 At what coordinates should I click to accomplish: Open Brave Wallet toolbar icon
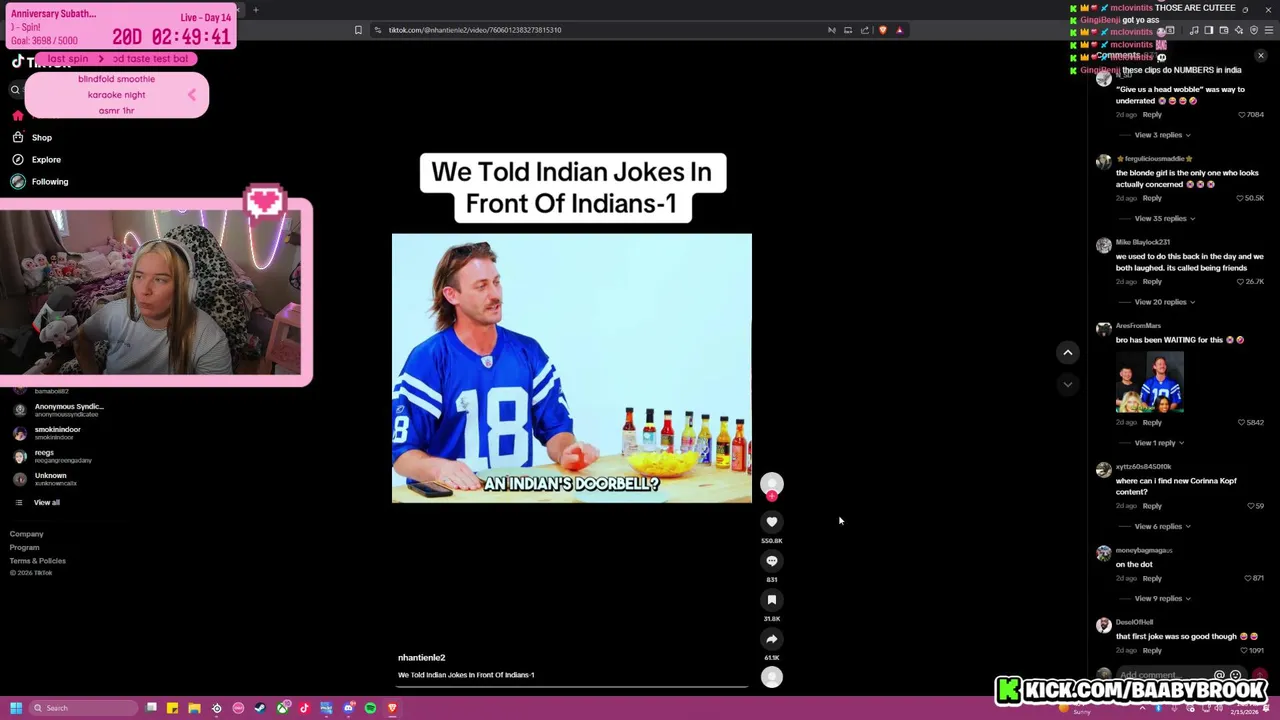(1223, 30)
